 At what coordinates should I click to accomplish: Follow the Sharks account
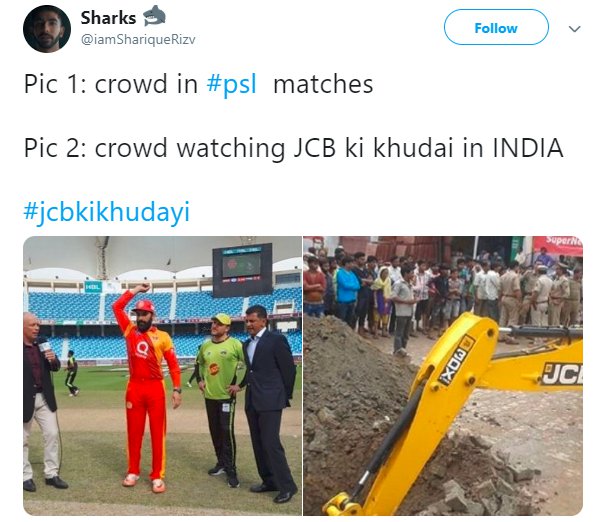(496, 28)
